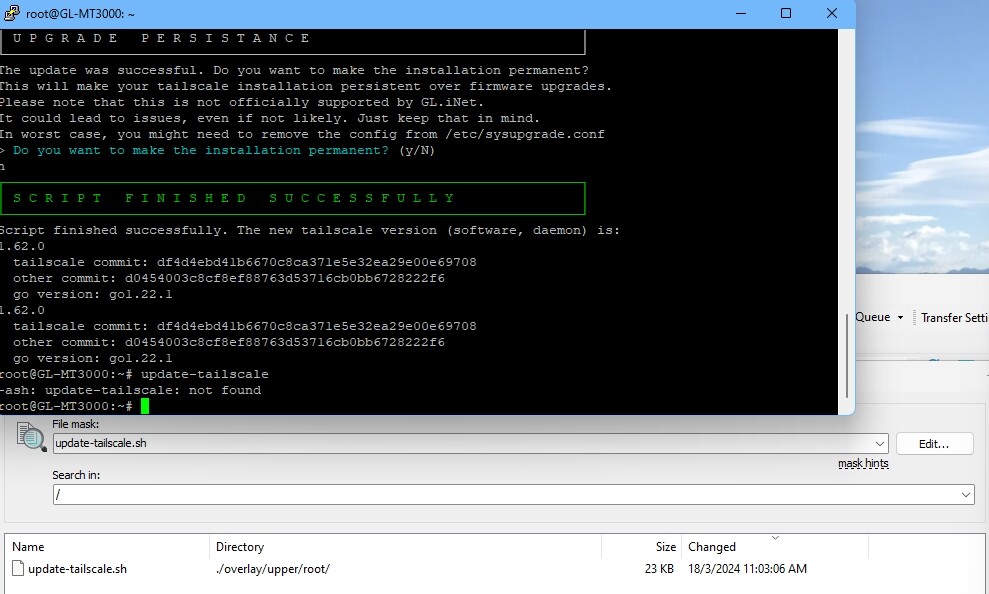Open the mask hints link
Viewport: 989px width, 594px height.
[863, 463]
